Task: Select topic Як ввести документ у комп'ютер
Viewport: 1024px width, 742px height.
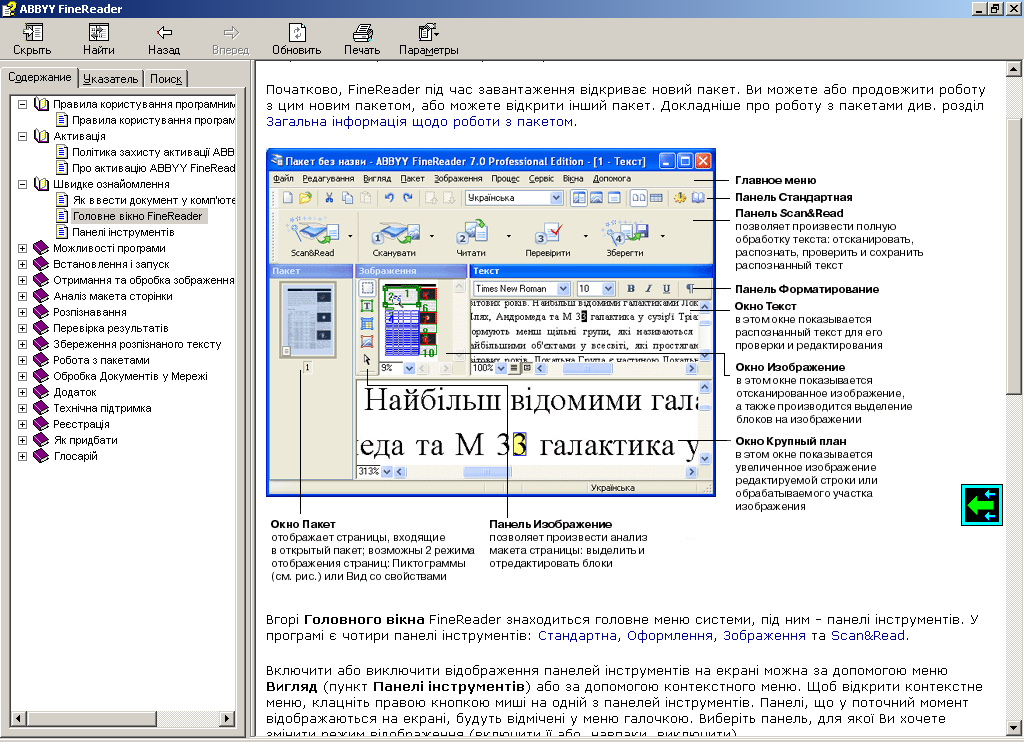Action: click(153, 200)
